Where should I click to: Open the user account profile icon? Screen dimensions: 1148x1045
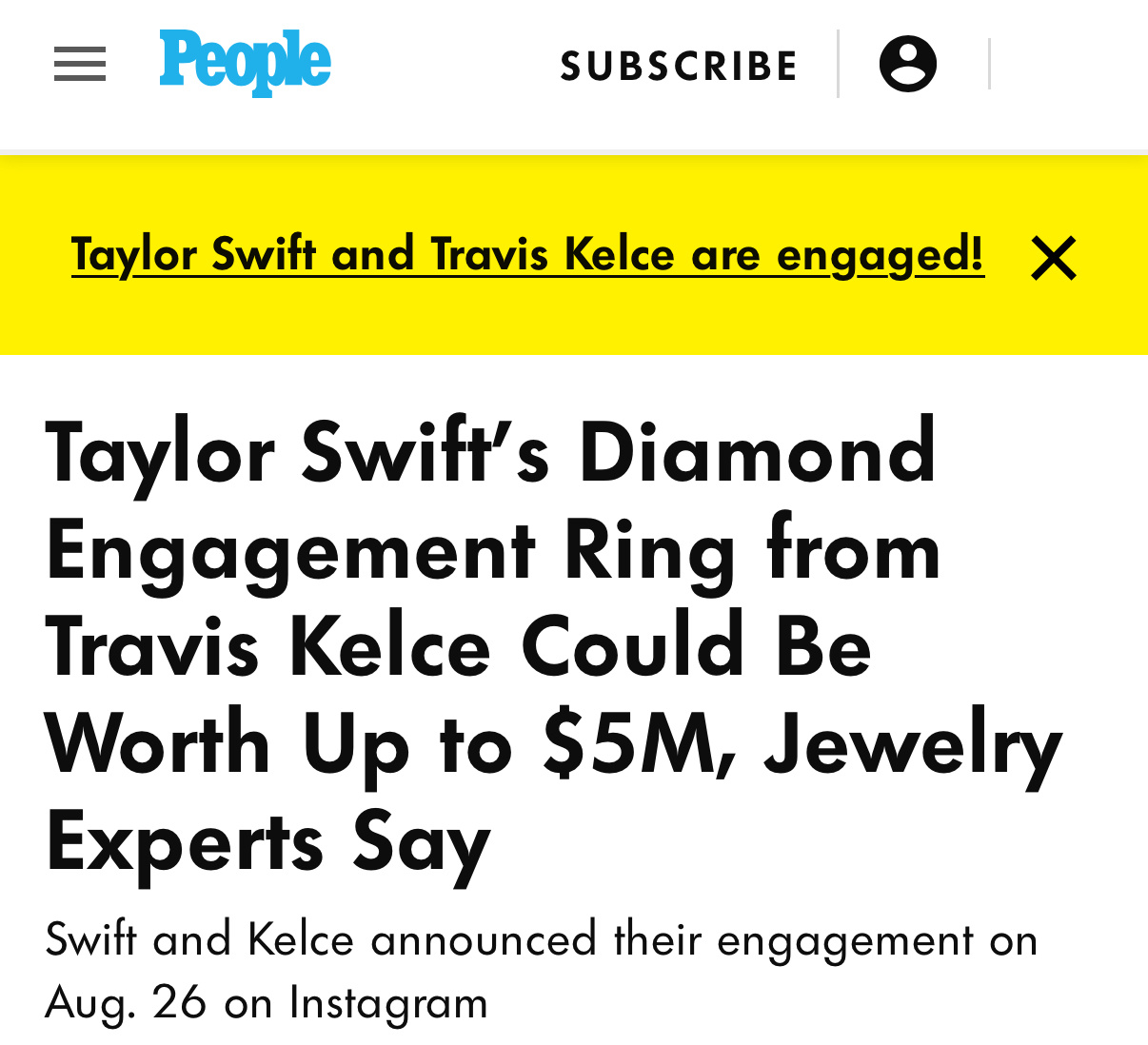coord(908,64)
